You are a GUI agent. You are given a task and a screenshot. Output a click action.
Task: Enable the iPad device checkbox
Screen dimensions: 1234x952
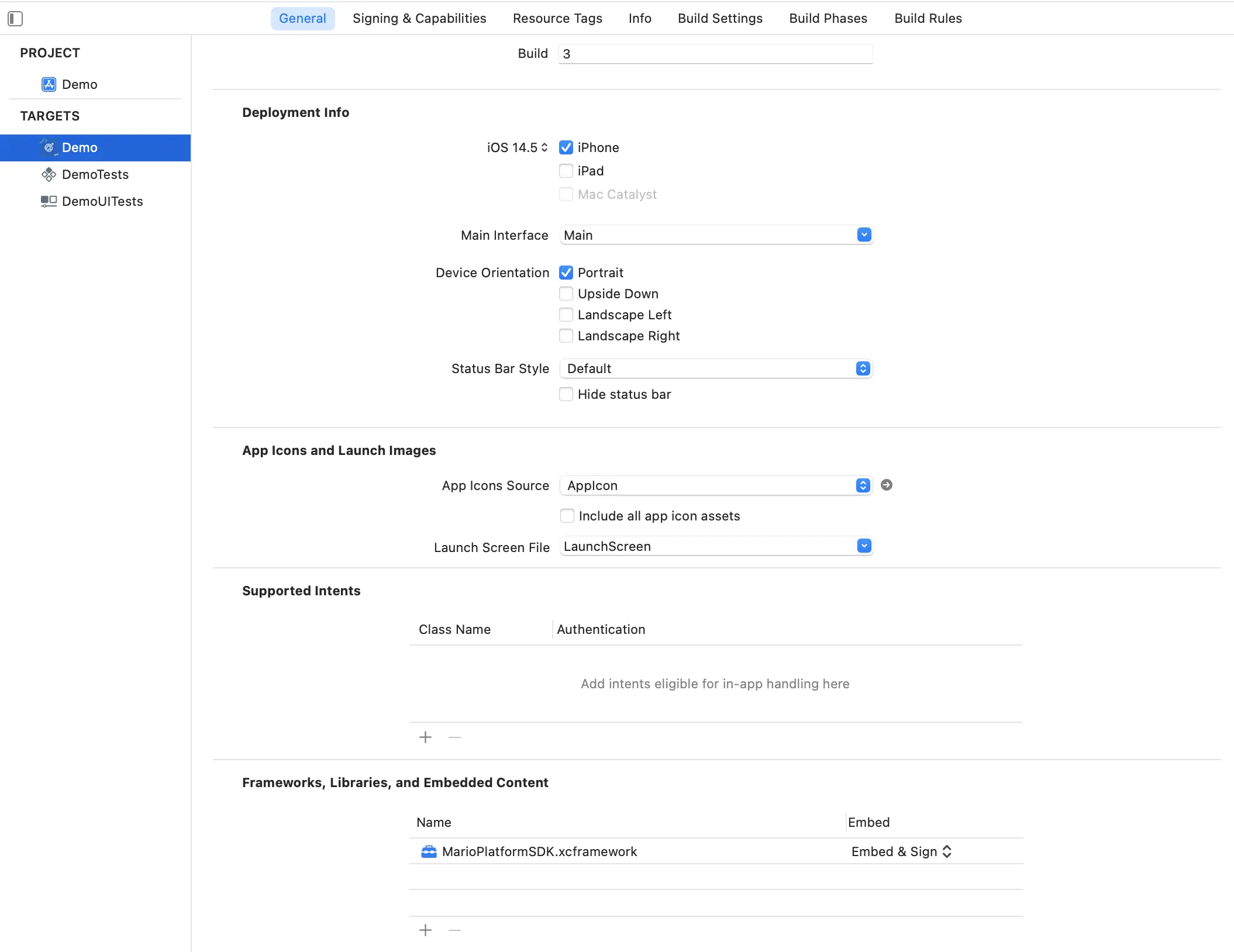tap(566, 171)
